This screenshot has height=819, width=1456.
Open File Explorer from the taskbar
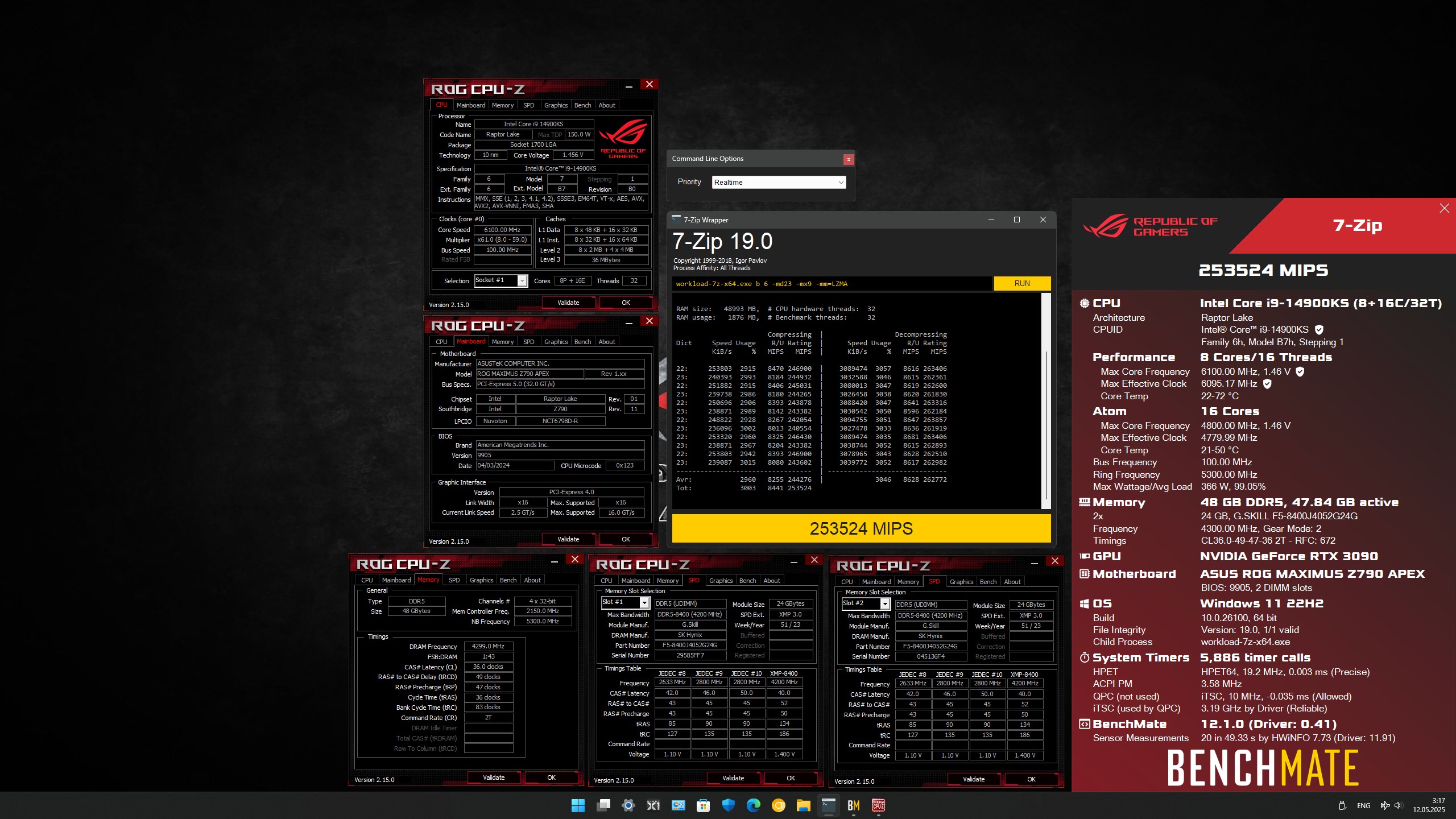click(x=803, y=805)
